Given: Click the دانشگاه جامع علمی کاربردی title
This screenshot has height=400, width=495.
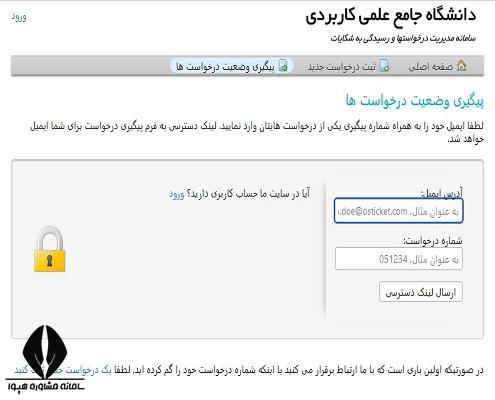Looking at the screenshot, I should click(391, 16).
